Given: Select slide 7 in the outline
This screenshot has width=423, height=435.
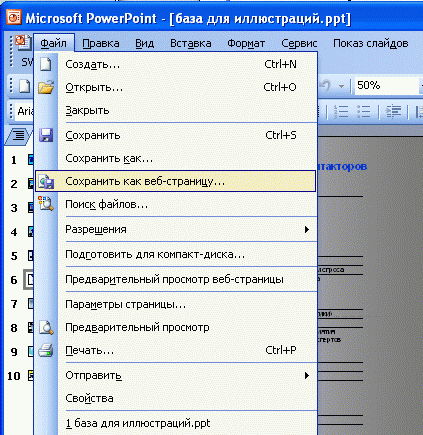Looking at the screenshot, I should point(30,304).
